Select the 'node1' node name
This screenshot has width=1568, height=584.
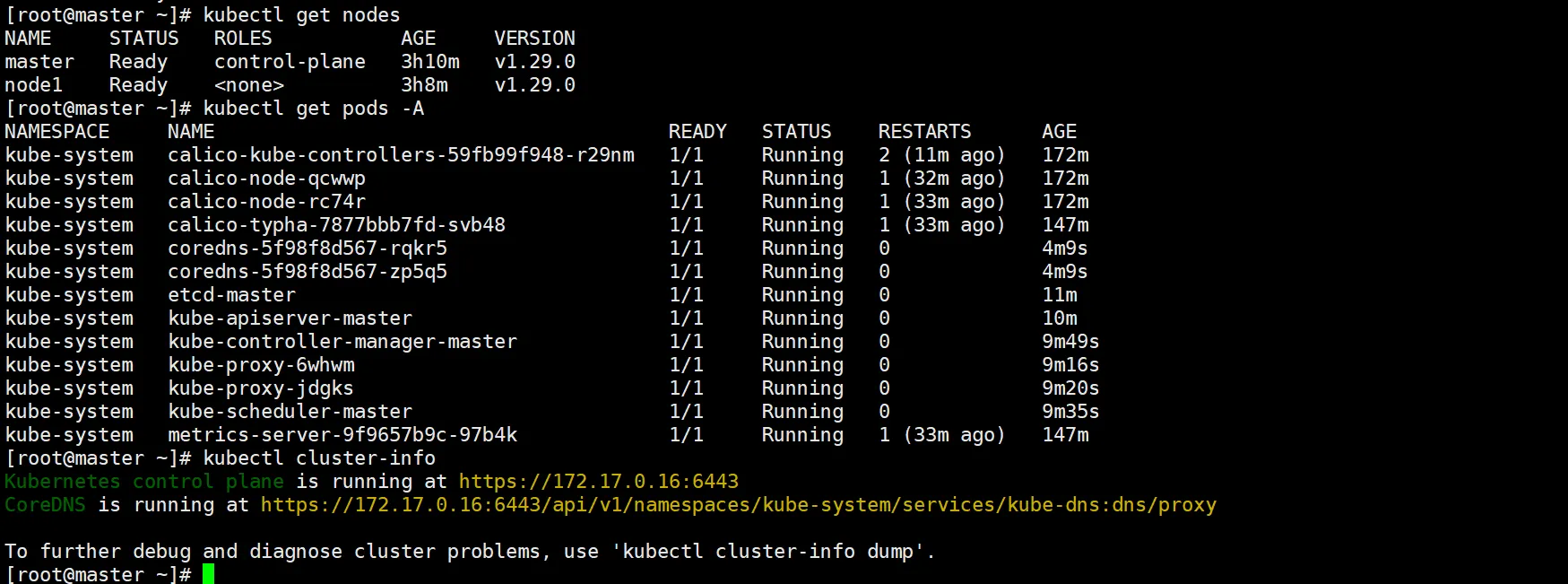34,85
